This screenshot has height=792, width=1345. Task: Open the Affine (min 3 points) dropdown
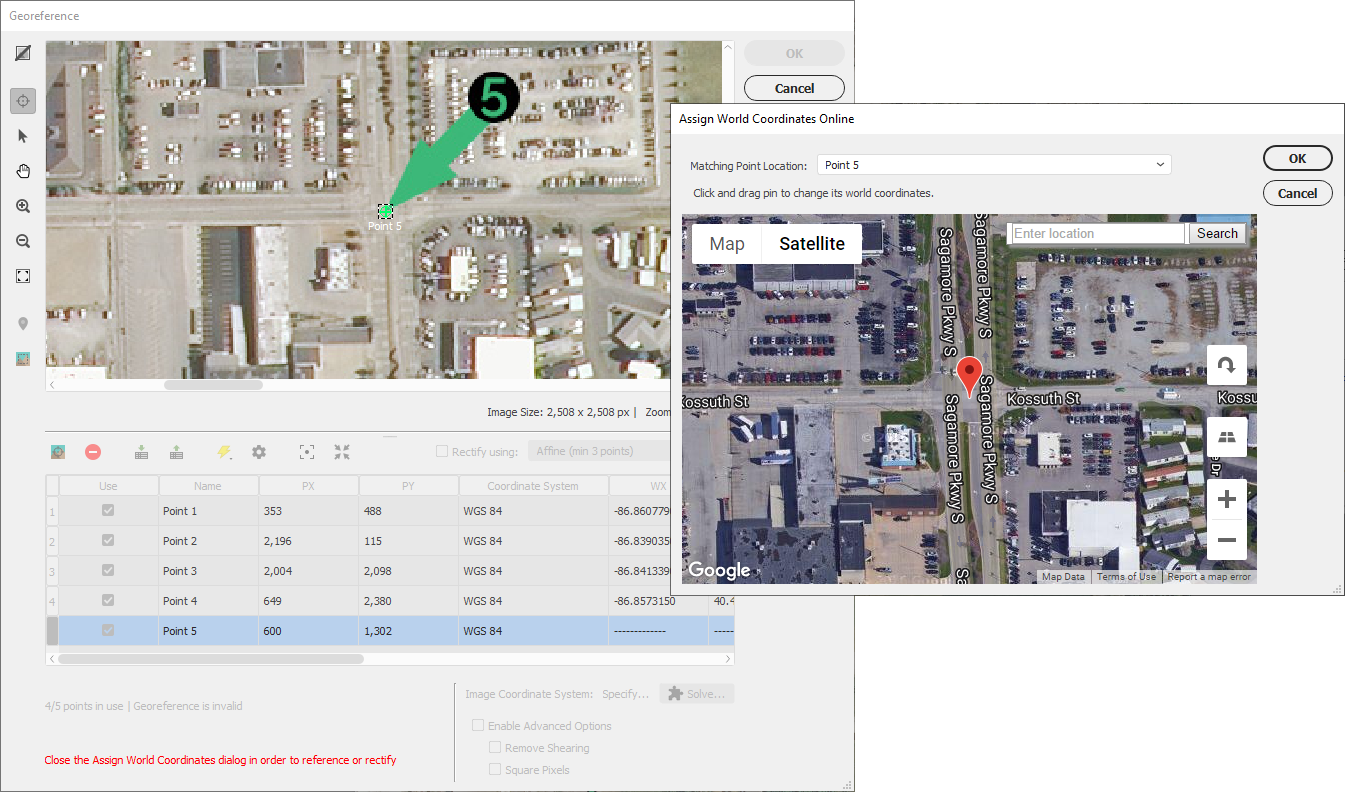coord(598,451)
